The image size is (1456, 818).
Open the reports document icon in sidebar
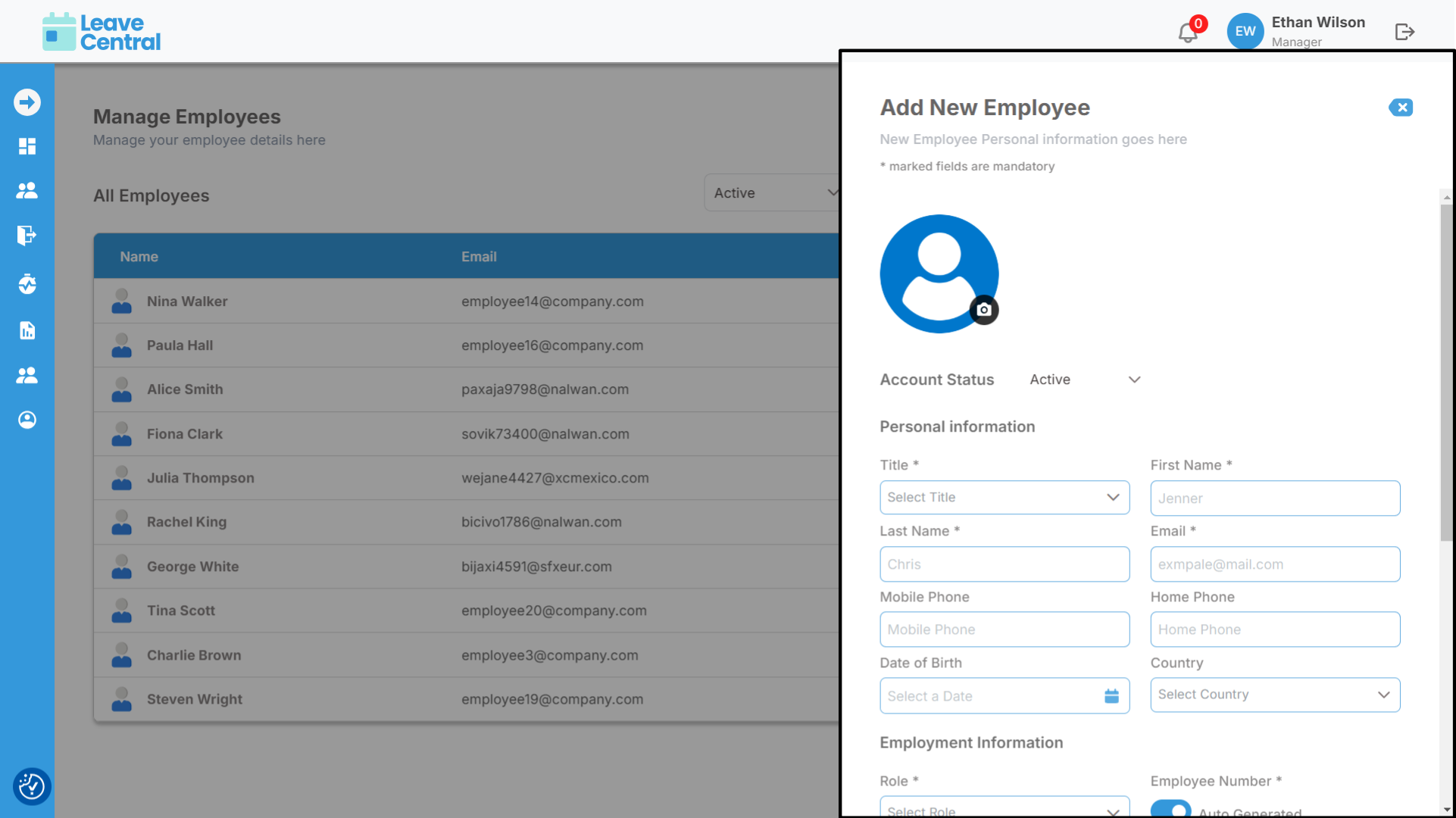[27, 330]
